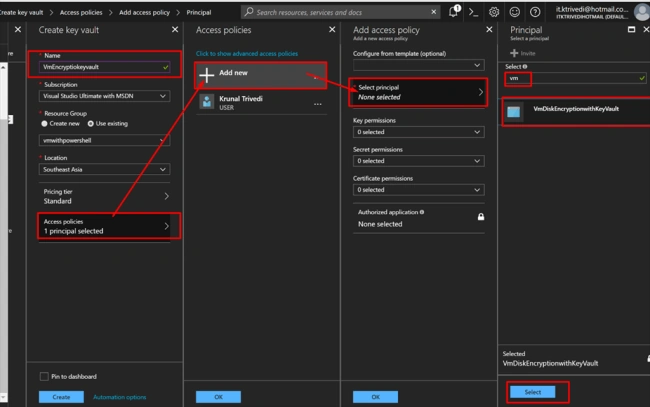Click the Add new plus icon
This screenshot has width=650, height=407.
(206, 75)
